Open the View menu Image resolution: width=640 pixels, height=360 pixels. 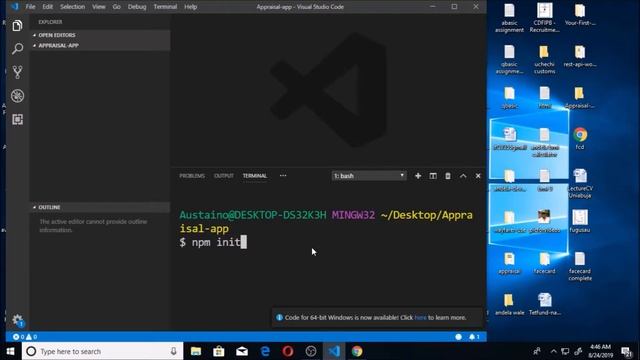pyautogui.click(x=98, y=7)
